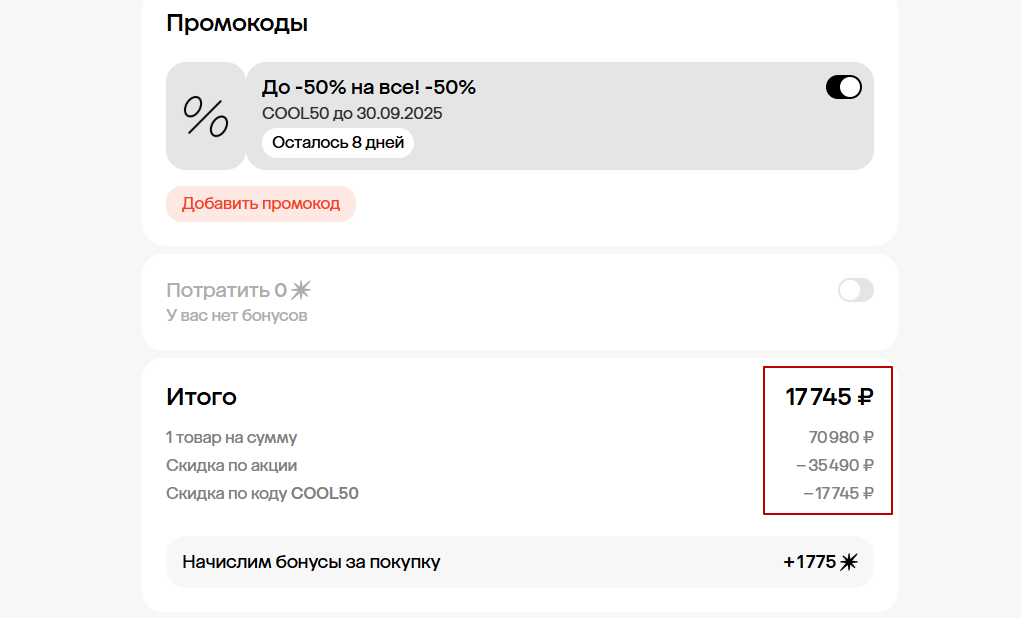This screenshot has height=618, width=1021.
Task: Click the Скидка по акции label
Action: tap(231, 465)
